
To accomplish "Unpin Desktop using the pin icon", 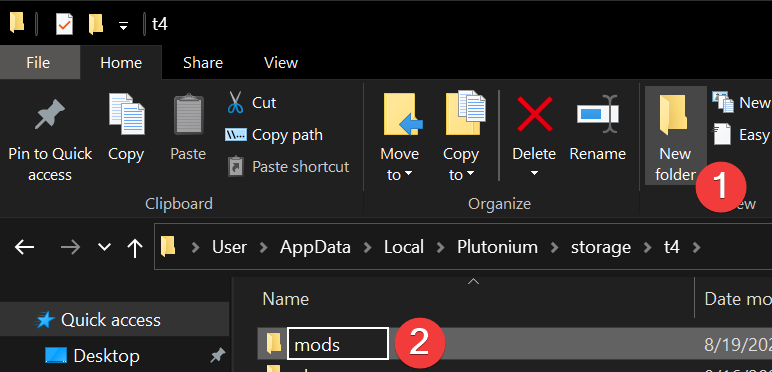I will pos(217,355).
